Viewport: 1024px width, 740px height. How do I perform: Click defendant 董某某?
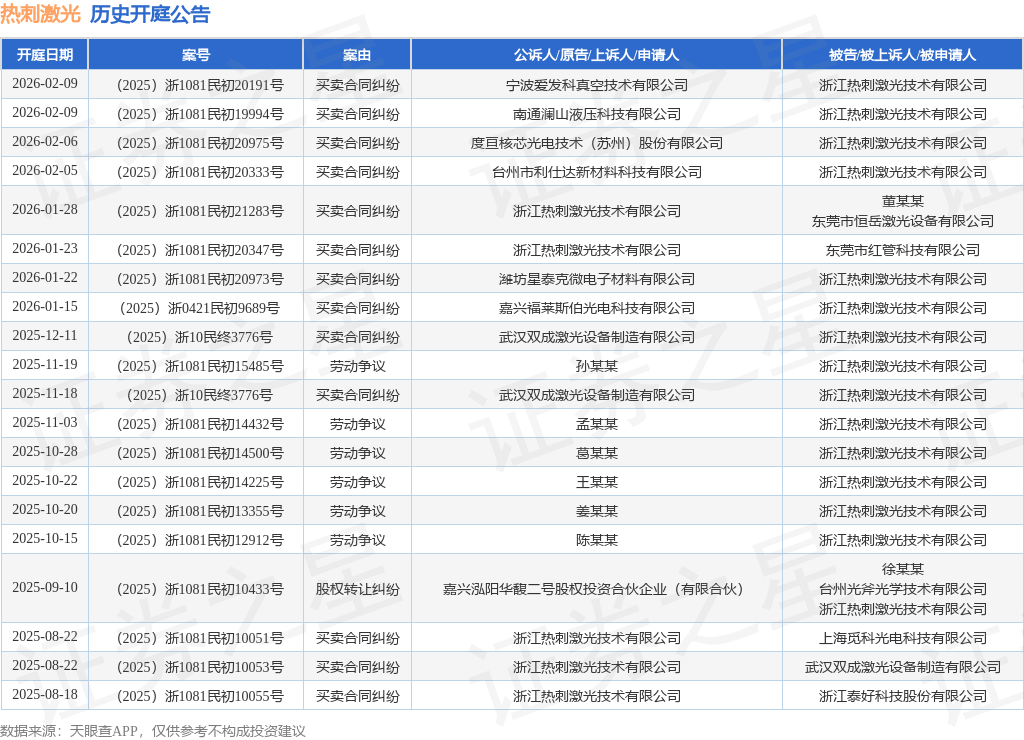[903, 201]
